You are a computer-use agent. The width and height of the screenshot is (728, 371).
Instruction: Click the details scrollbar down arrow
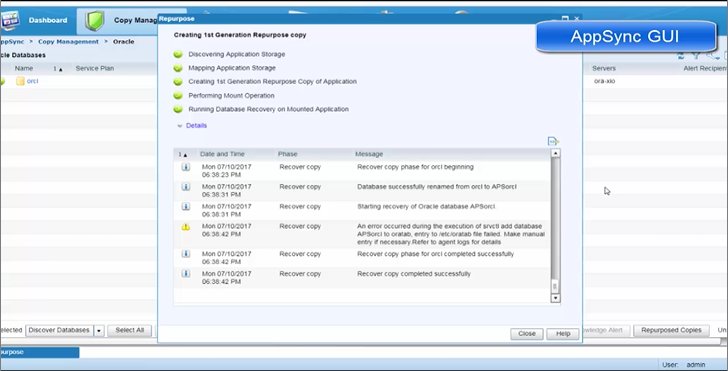tap(555, 298)
